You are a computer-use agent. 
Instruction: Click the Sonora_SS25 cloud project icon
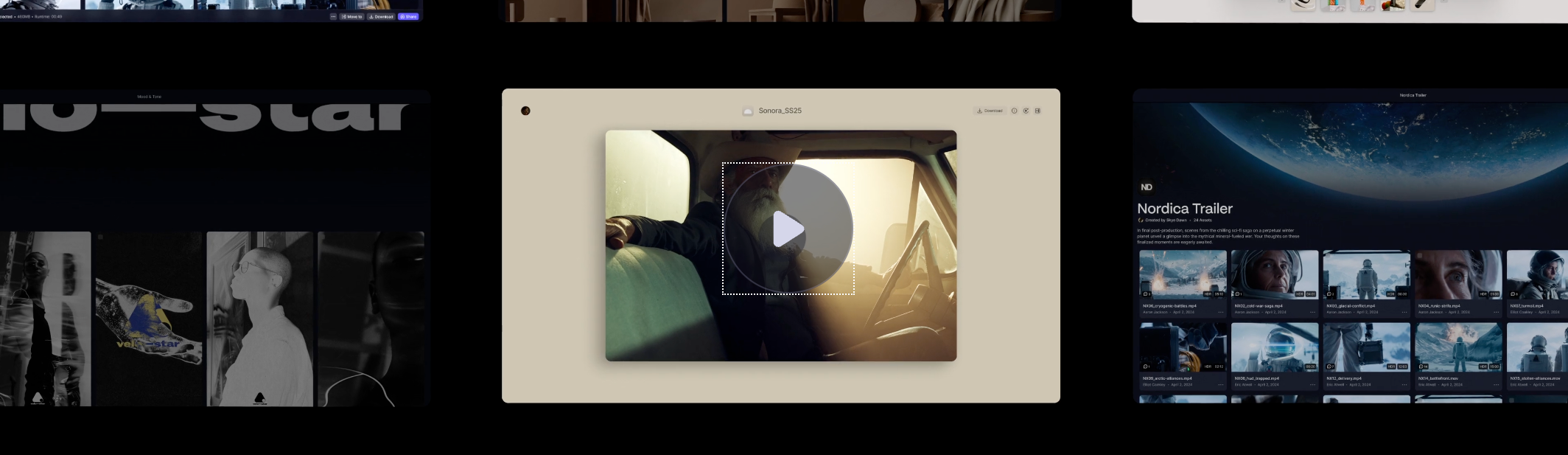coord(748,111)
